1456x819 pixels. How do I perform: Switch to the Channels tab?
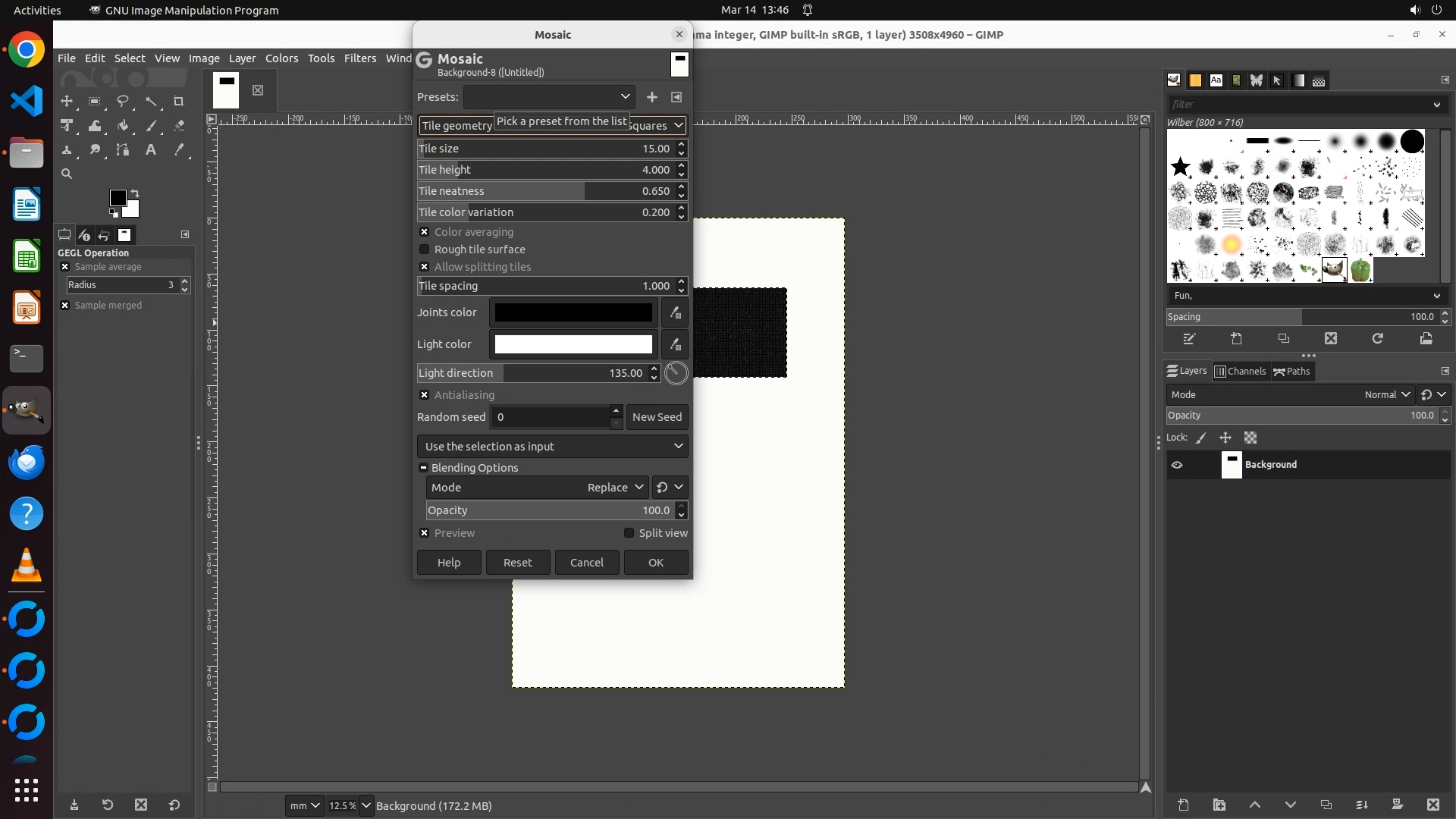click(1240, 372)
